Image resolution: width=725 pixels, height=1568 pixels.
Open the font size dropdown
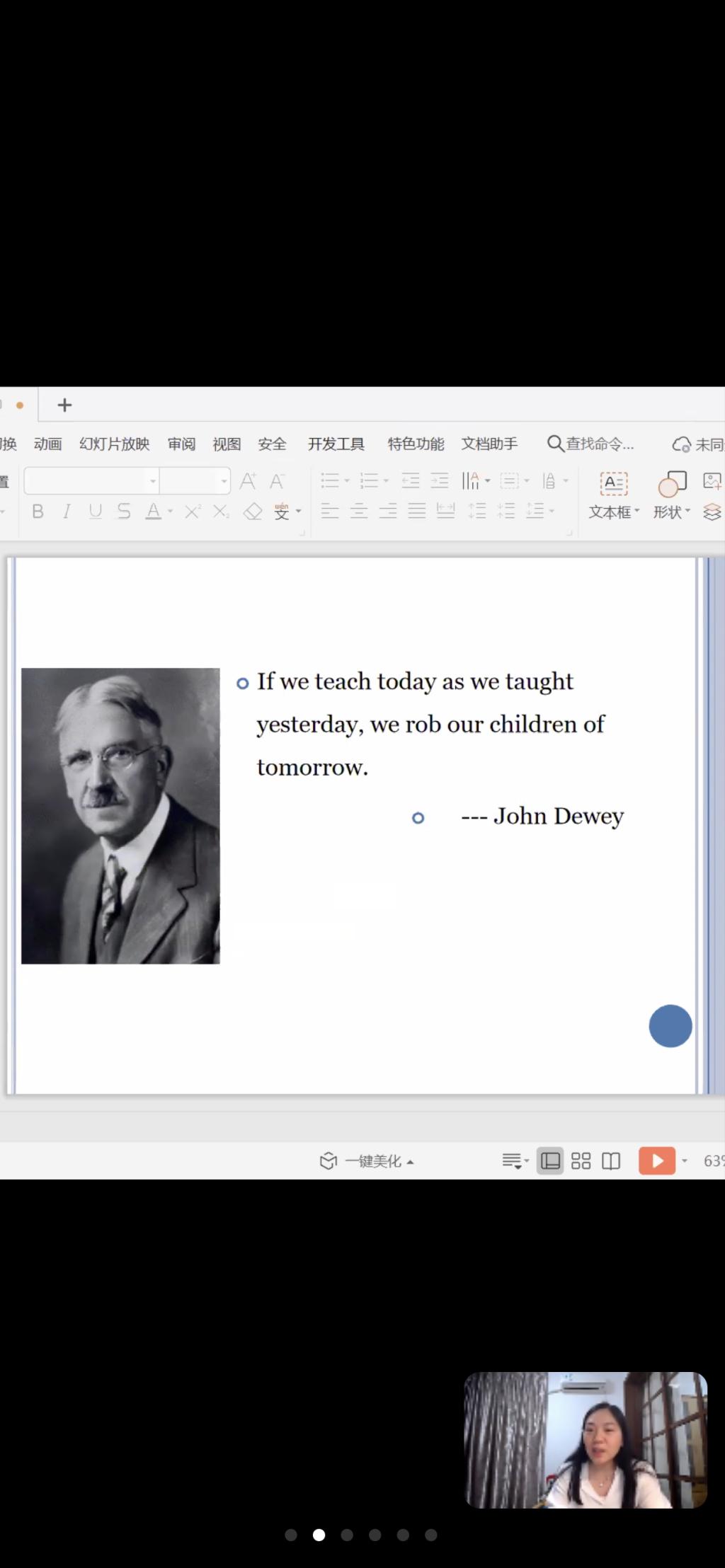click(x=224, y=482)
